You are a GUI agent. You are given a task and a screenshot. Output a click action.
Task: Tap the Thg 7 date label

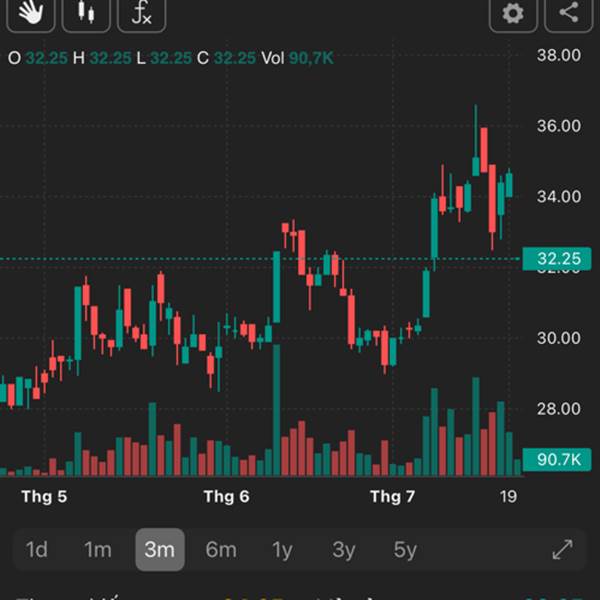(x=393, y=497)
